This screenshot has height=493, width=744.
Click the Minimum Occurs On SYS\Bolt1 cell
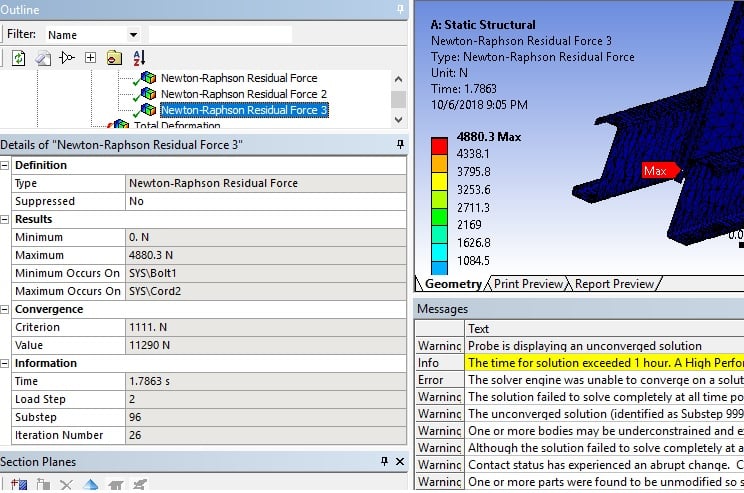coord(266,273)
